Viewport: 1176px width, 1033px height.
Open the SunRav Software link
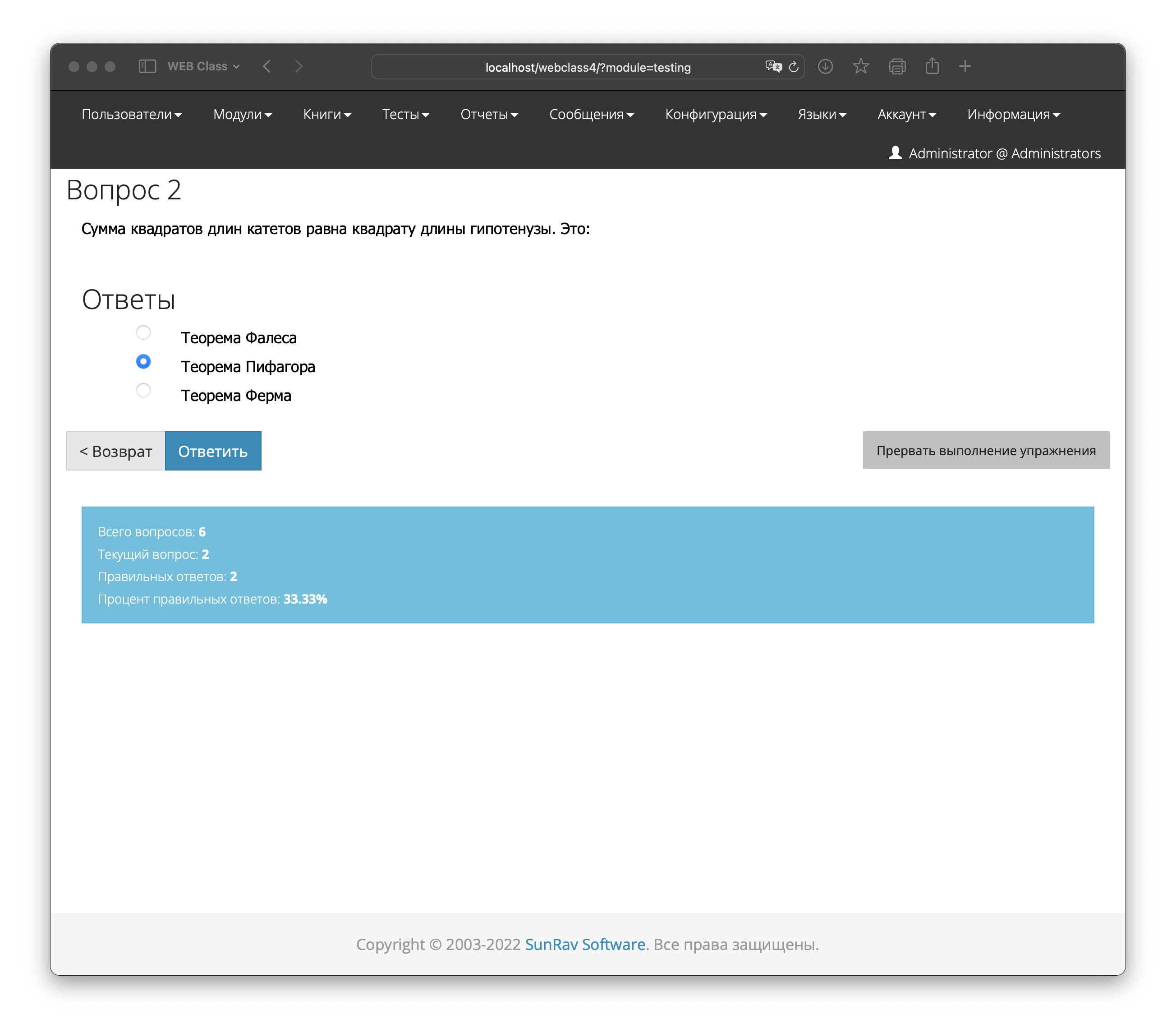584,944
